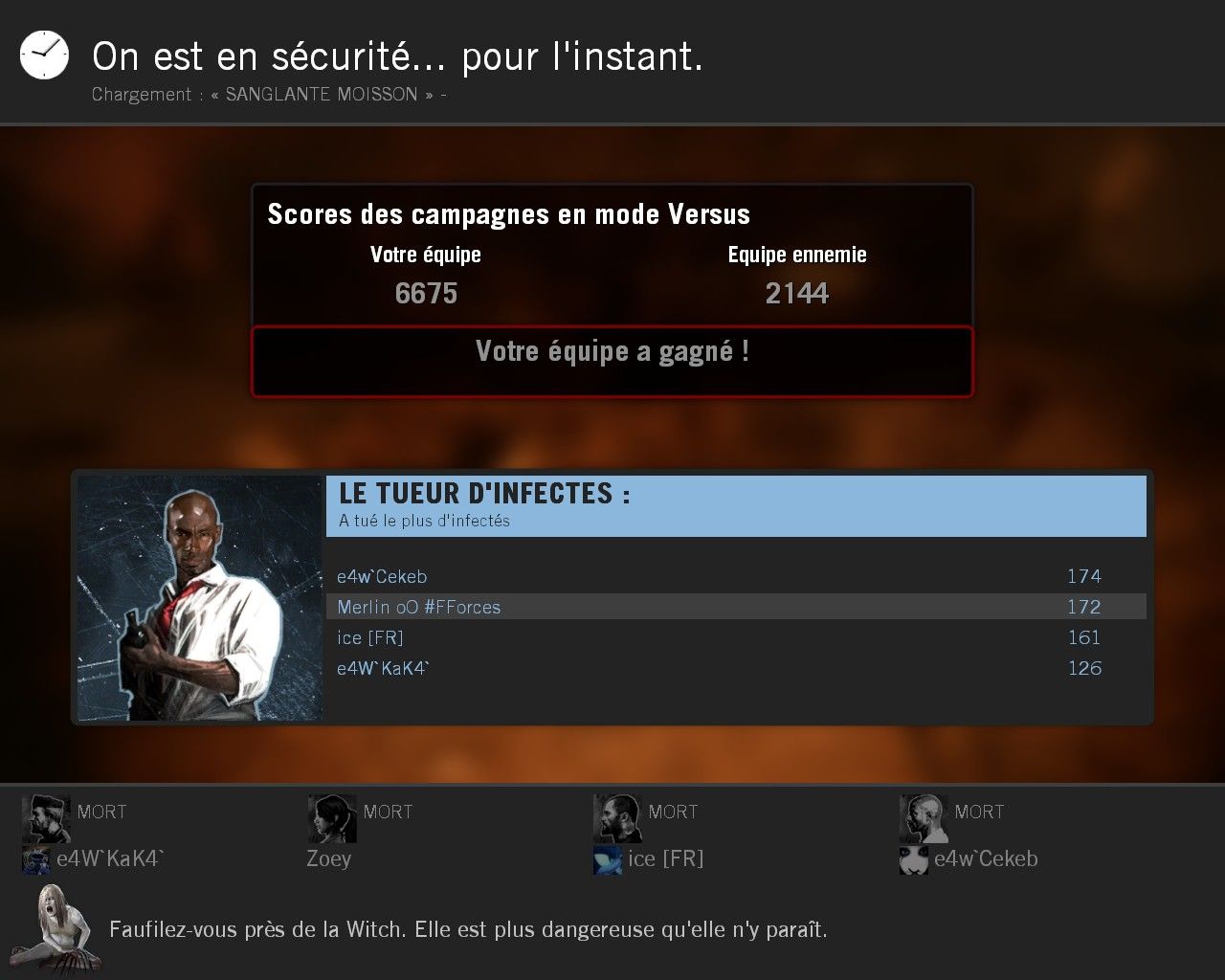Click the Zoey player name

[329, 859]
